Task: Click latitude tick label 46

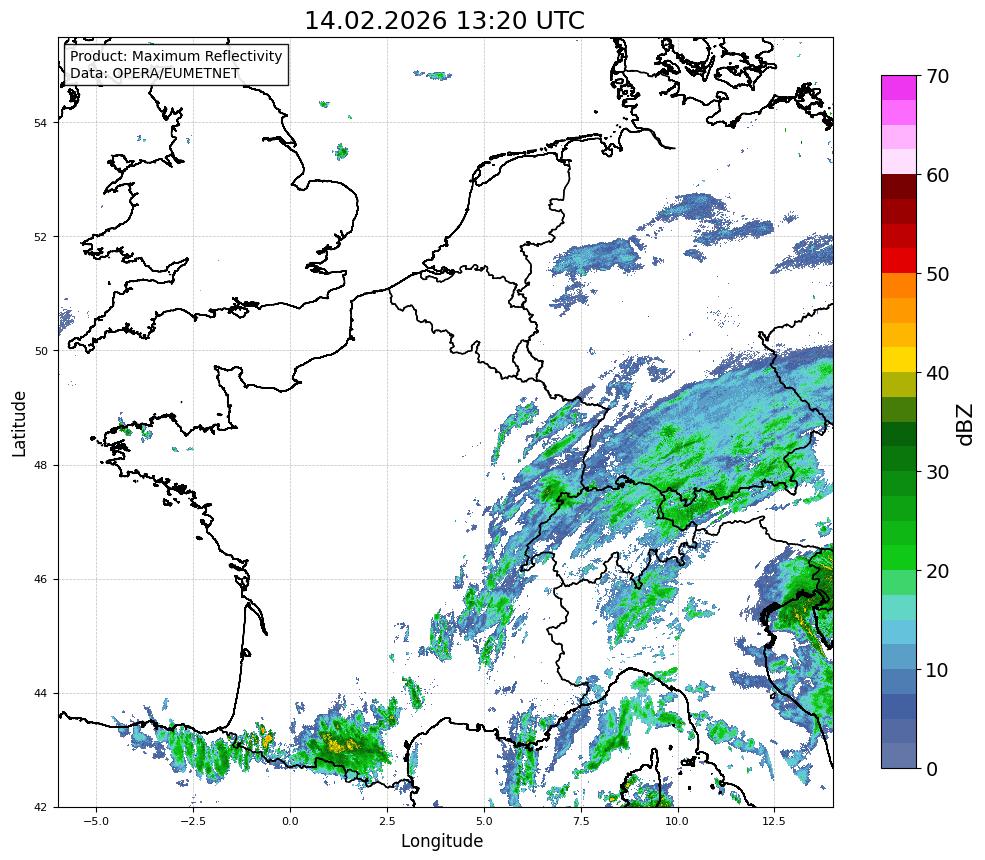Action: 40,579
